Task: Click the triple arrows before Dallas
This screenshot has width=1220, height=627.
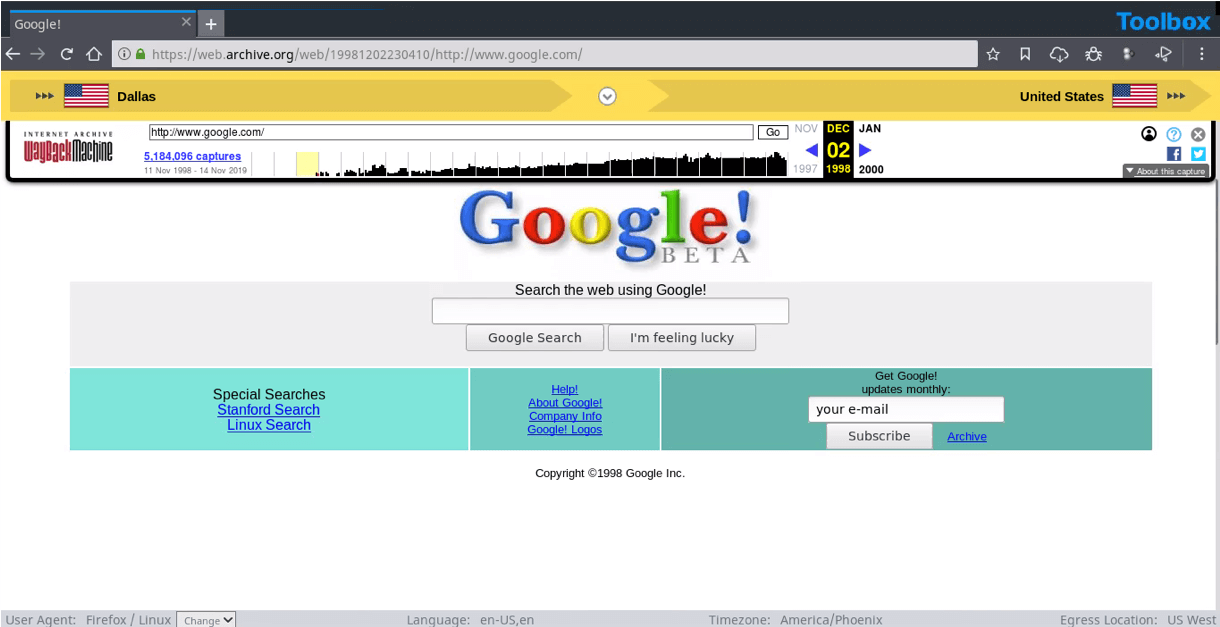Action: 45,96
